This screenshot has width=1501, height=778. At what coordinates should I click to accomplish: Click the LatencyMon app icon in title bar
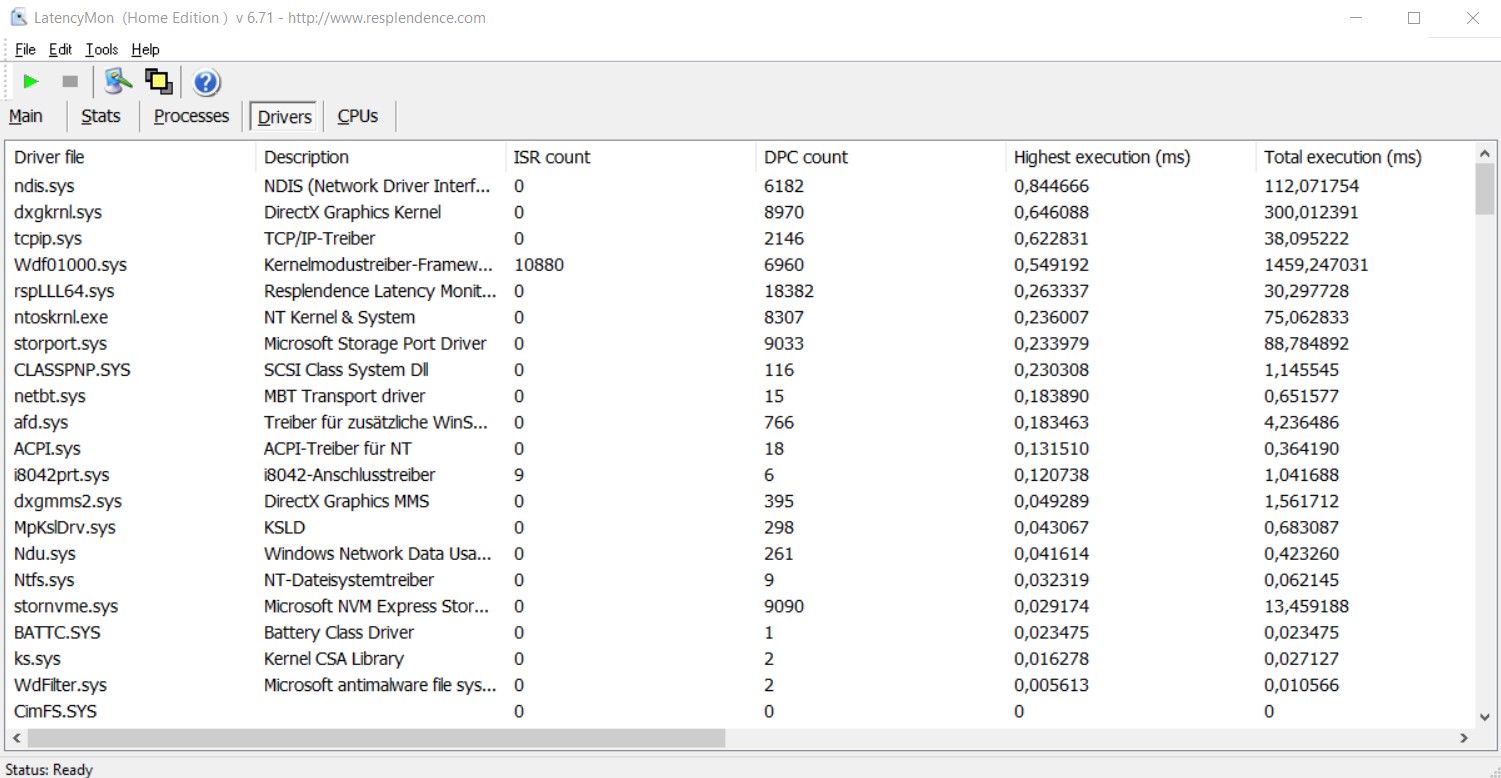[18, 17]
